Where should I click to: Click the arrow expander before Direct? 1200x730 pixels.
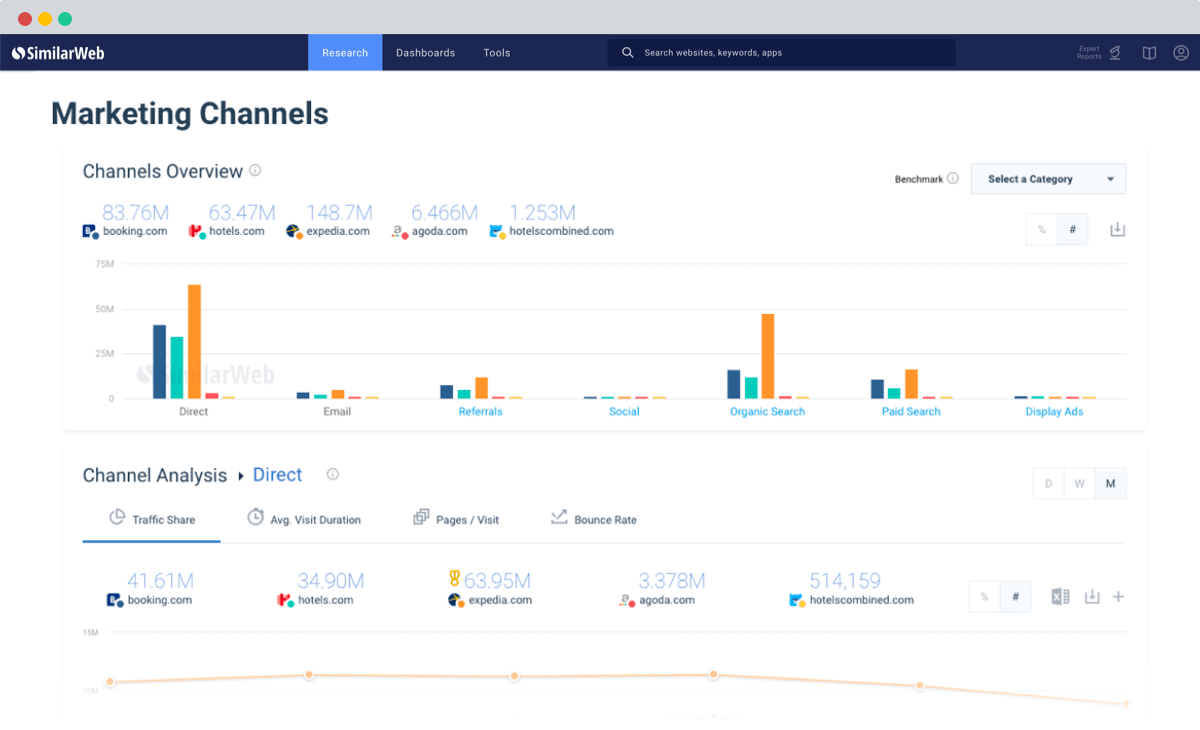pos(241,476)
